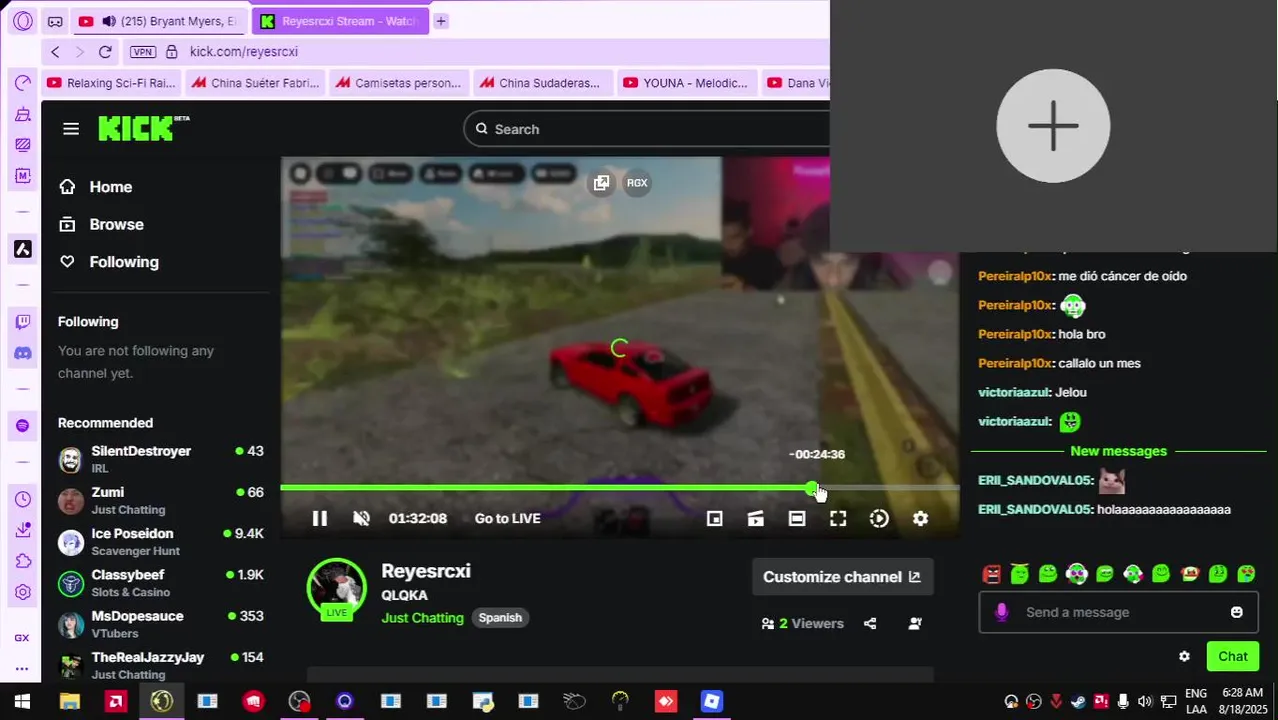
Task: Click Go to LIVE in player
Action: (507, 518)
